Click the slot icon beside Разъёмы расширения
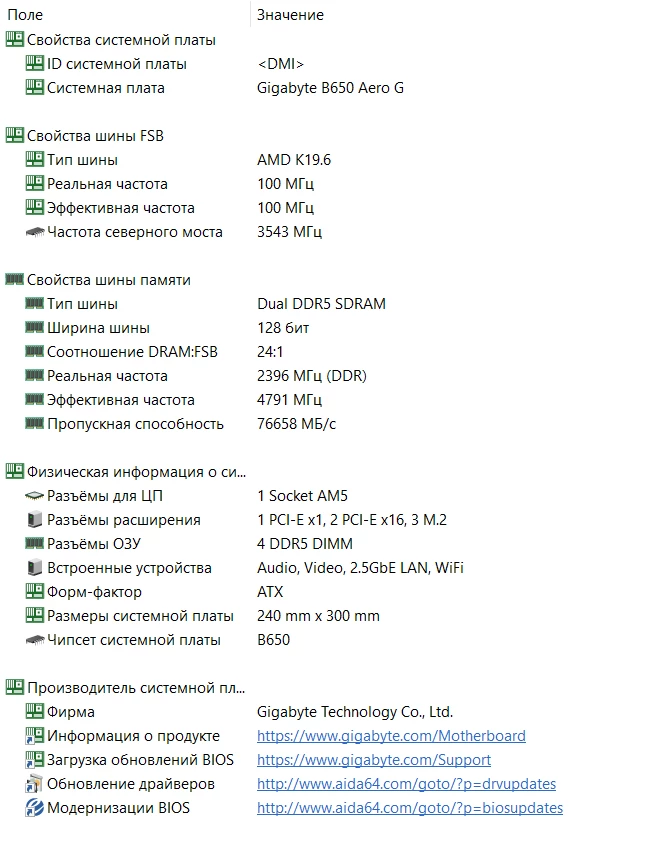Image resolution: width=661 pixels, height=842 pixels. (x=34, y=520)
